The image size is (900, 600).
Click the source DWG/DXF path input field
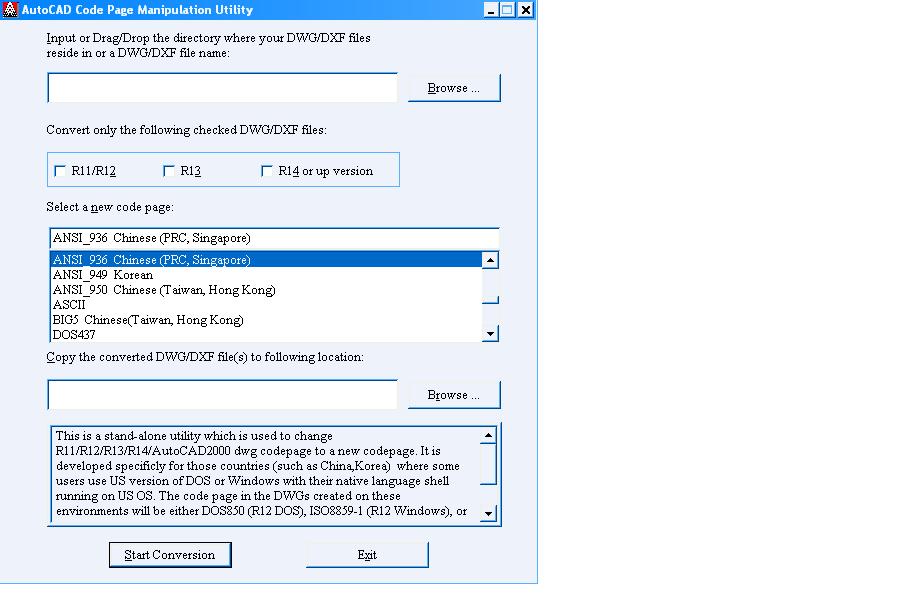pyautogui.click(x=223, y=88)
